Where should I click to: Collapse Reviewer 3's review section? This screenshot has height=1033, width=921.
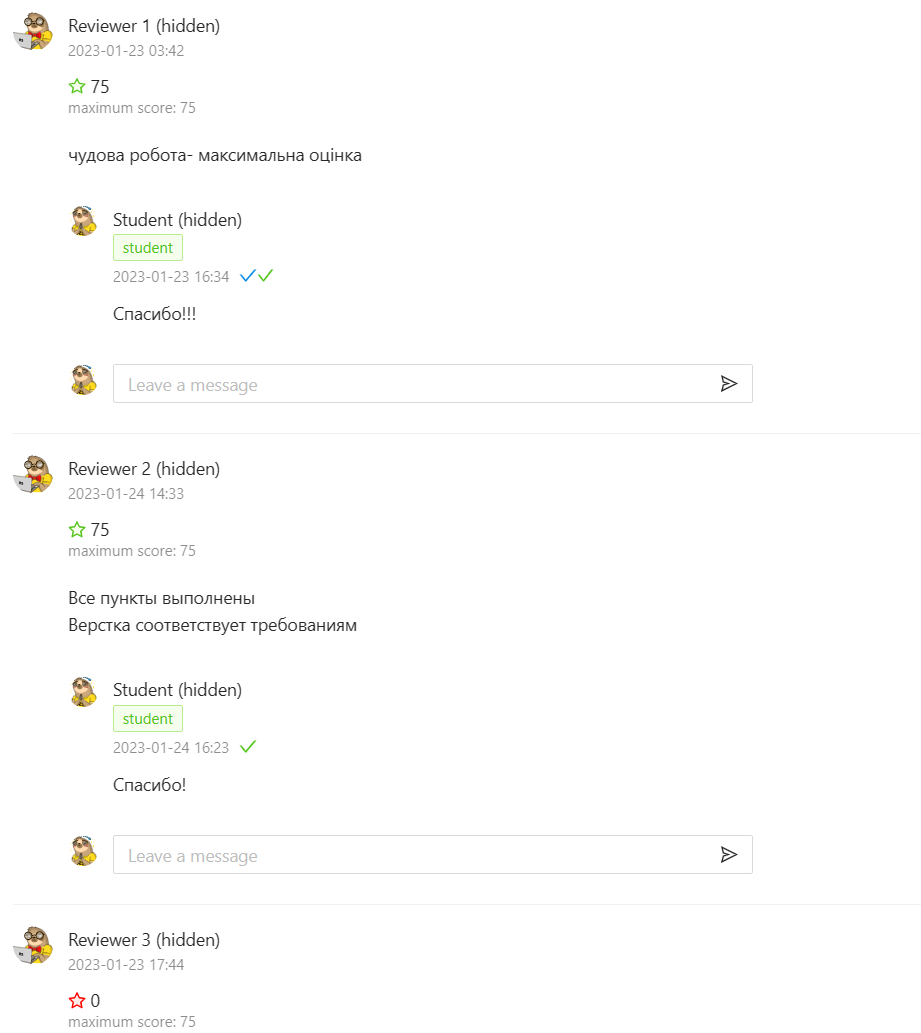click(x=143, y=939)
